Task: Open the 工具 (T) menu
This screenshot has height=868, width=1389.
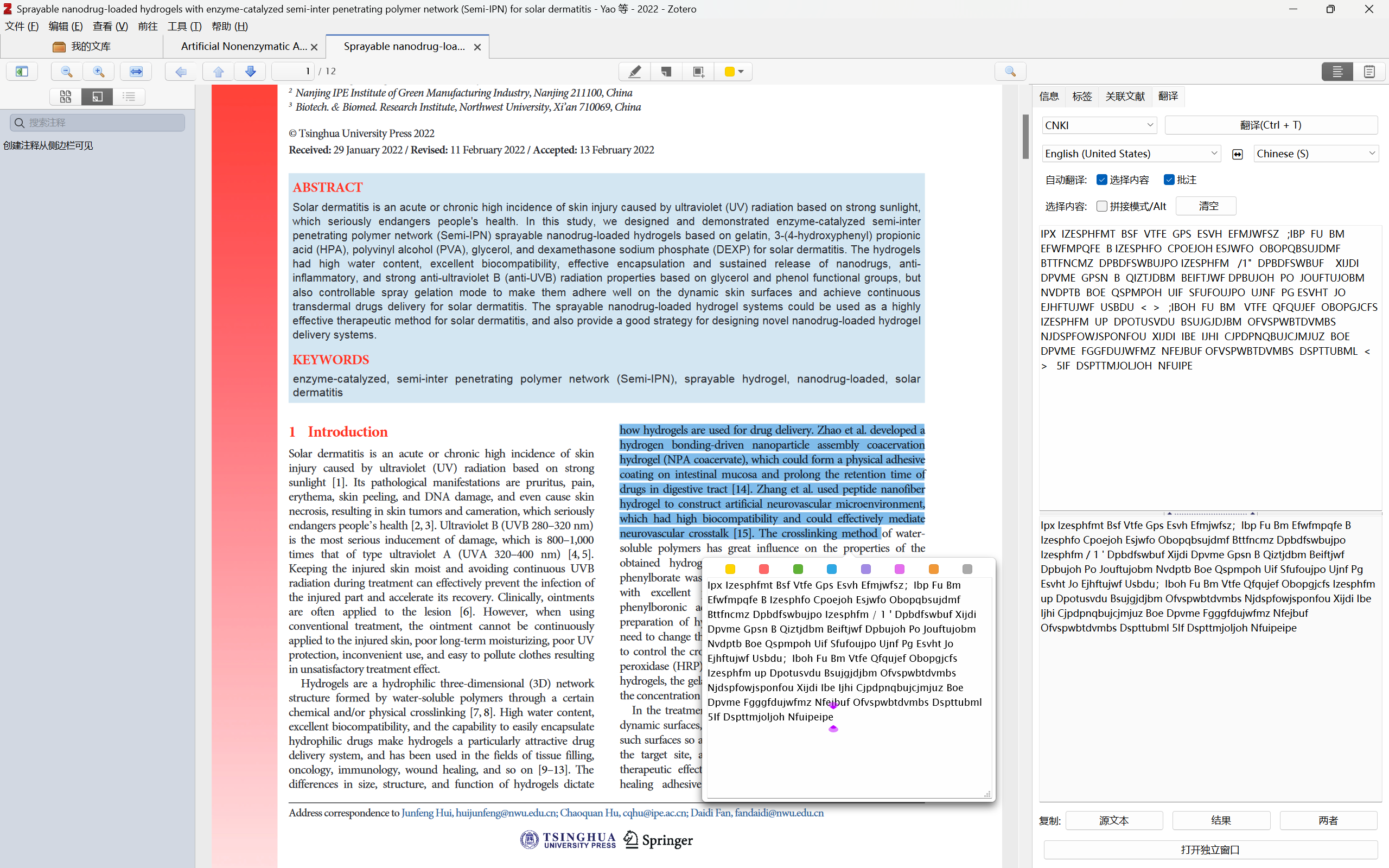Action: pos(184,27)
